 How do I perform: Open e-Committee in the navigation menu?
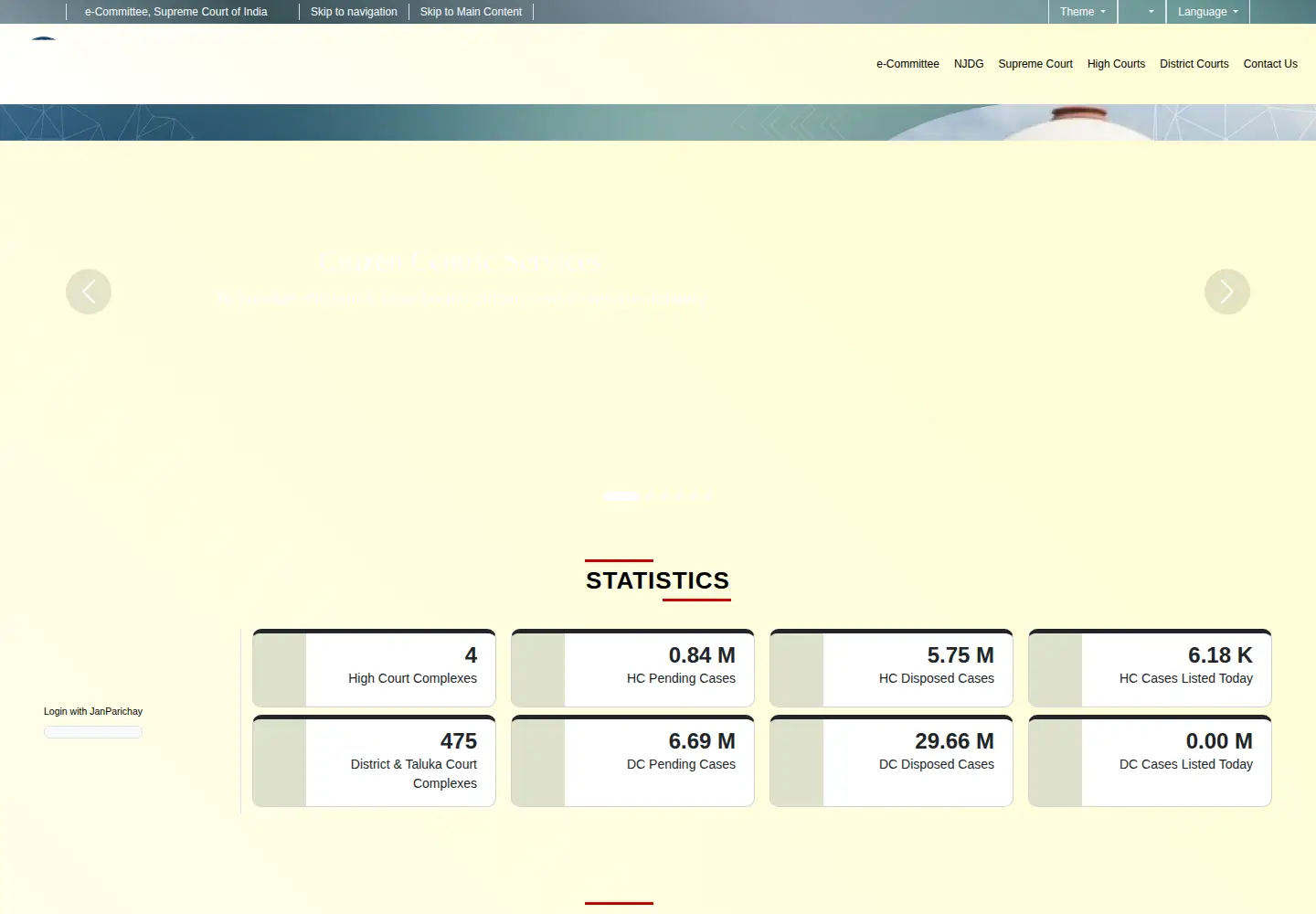click(907, 64)
